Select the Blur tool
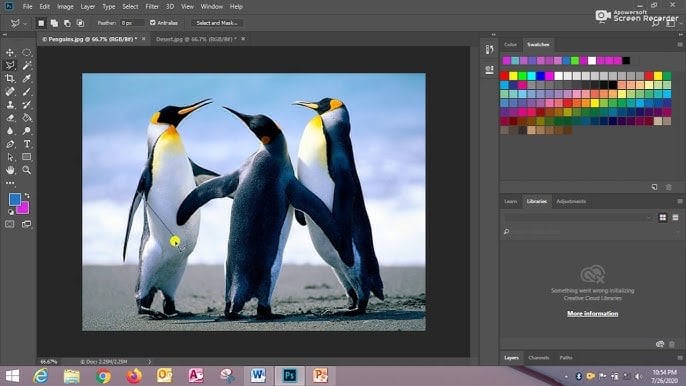686x386 pixels. [x=10, y=131]
